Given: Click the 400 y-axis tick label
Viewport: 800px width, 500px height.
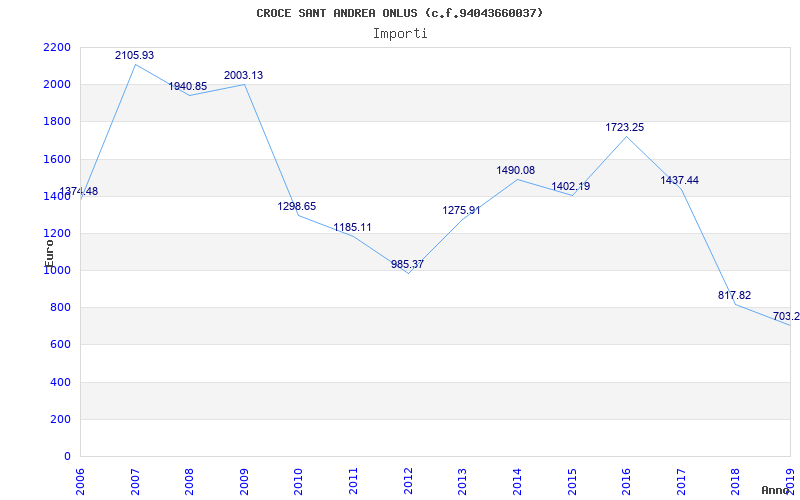Looking at the screenshot, I should pyautogui.click(x=61, y=382).
